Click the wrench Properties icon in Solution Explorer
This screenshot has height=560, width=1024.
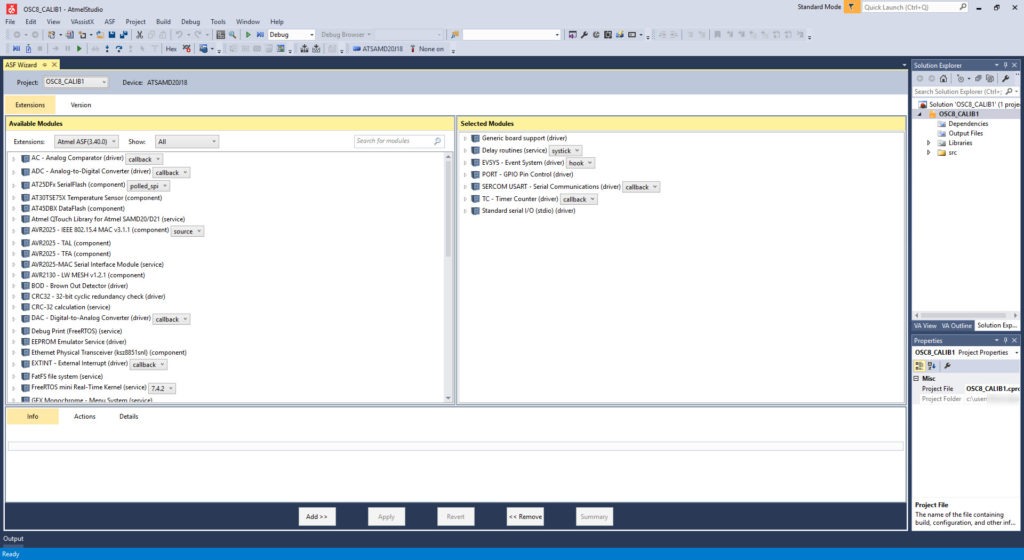[1006, 78]
